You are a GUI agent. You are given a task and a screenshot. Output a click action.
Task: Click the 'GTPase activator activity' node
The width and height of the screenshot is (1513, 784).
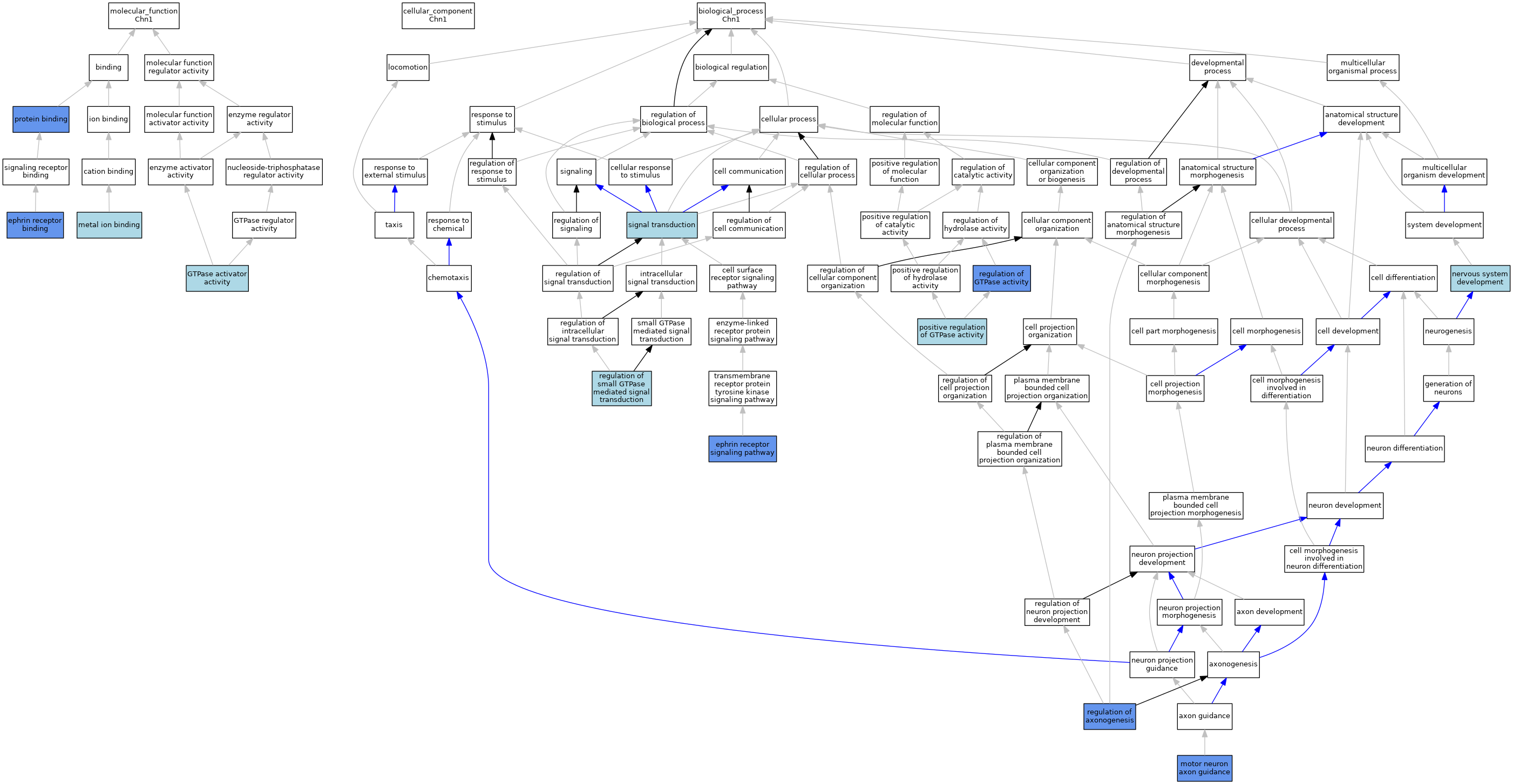click(x=218, y=278)
